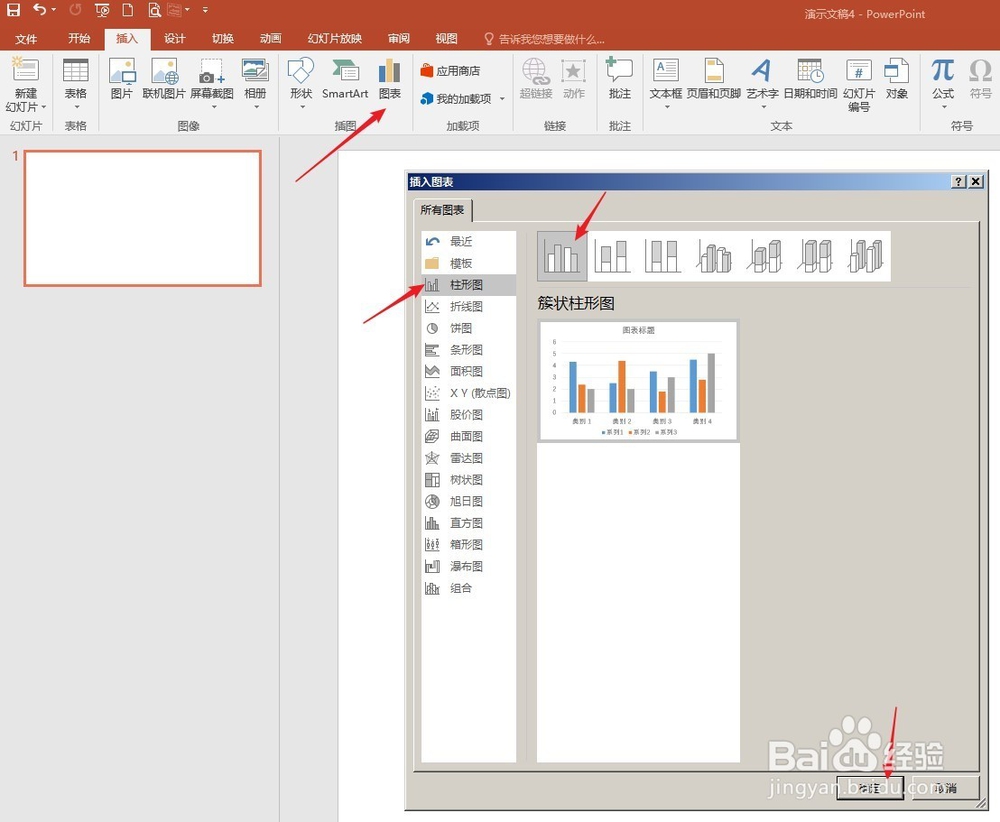Image resolution: width=1000 pixels, height=822 pixels.
Task: Select 100% stacked column subtype icon
Action: 661,256
